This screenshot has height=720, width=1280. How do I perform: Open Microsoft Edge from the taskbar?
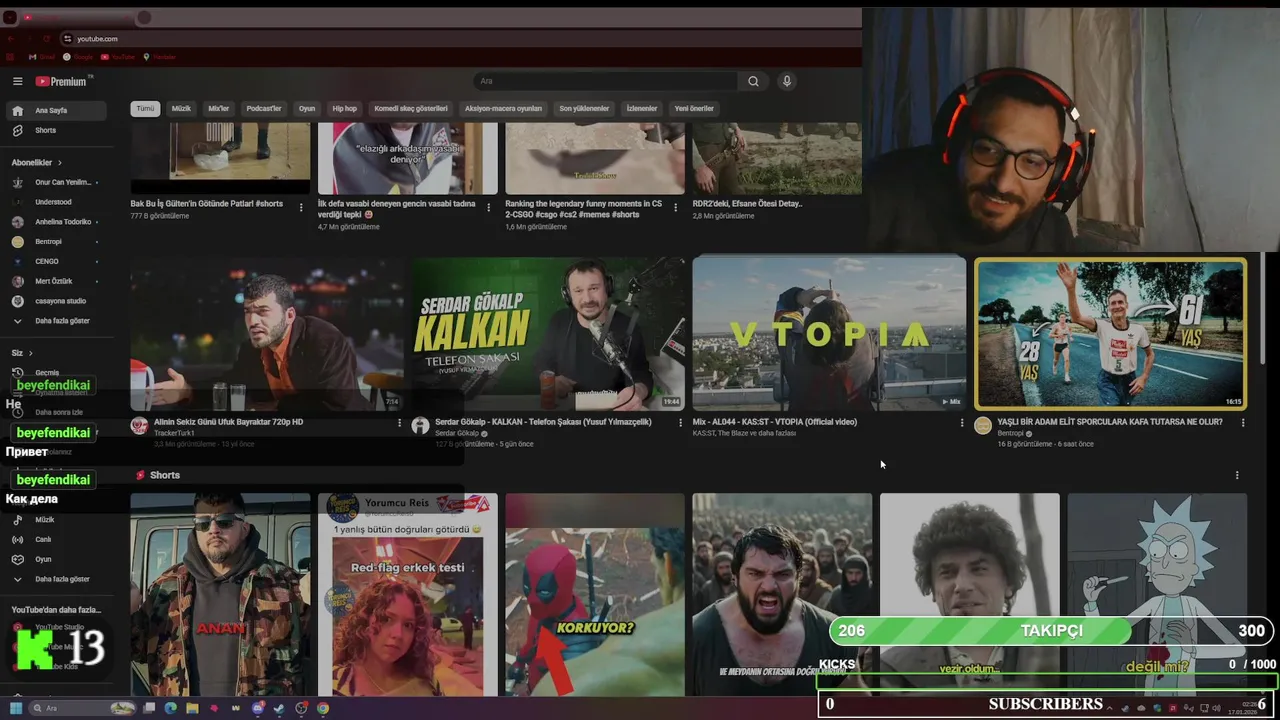(x=171, y=708)
